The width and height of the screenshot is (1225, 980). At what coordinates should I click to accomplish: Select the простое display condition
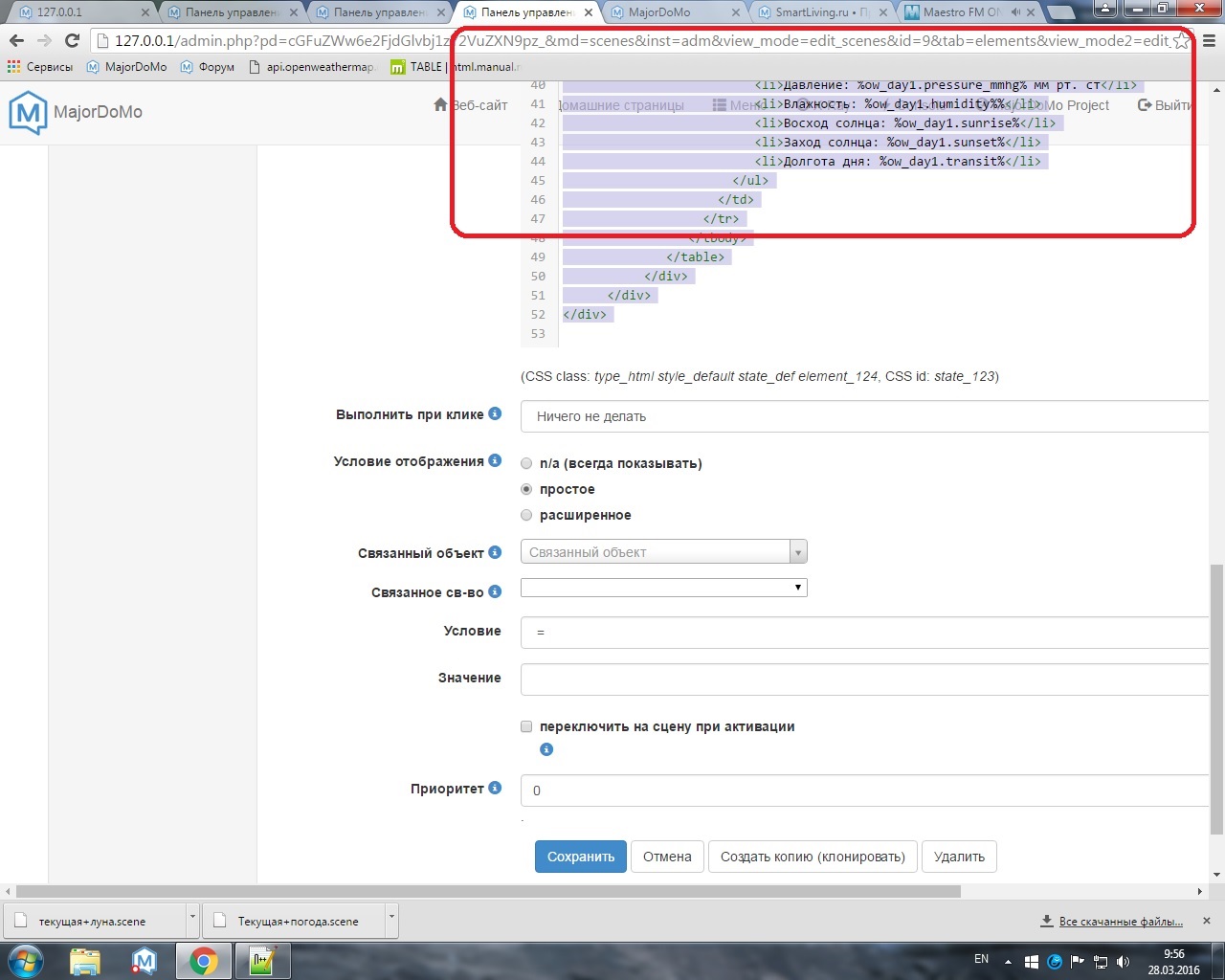pos(526,489)
